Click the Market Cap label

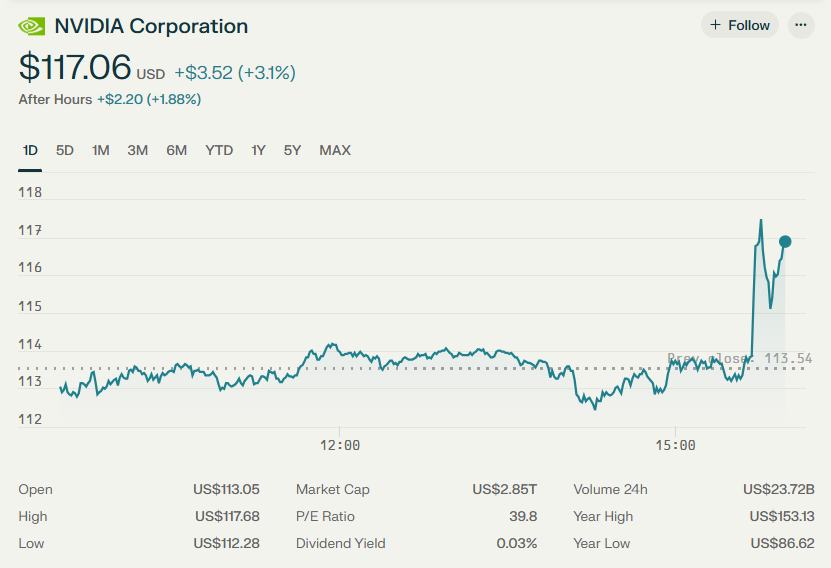pos(332,489)
